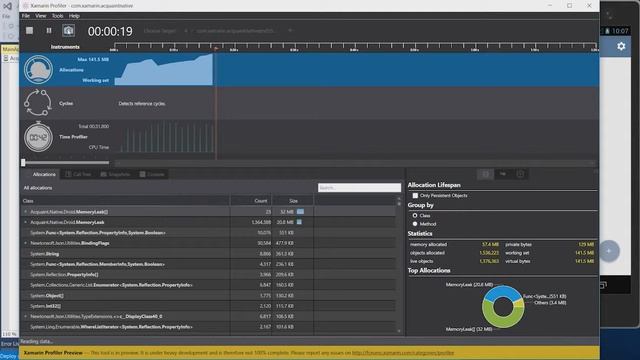Open the File menu
This screenshot has height=360, width=640.
pos(26,16)
